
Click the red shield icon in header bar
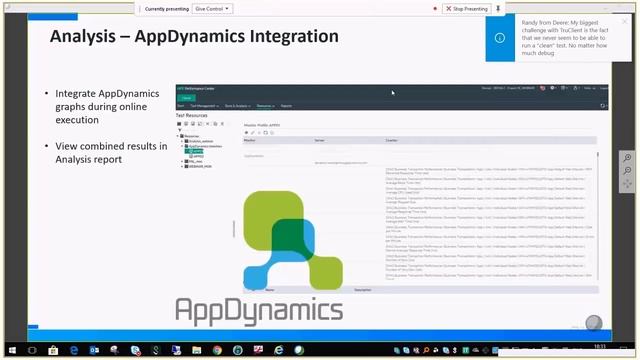542,88
